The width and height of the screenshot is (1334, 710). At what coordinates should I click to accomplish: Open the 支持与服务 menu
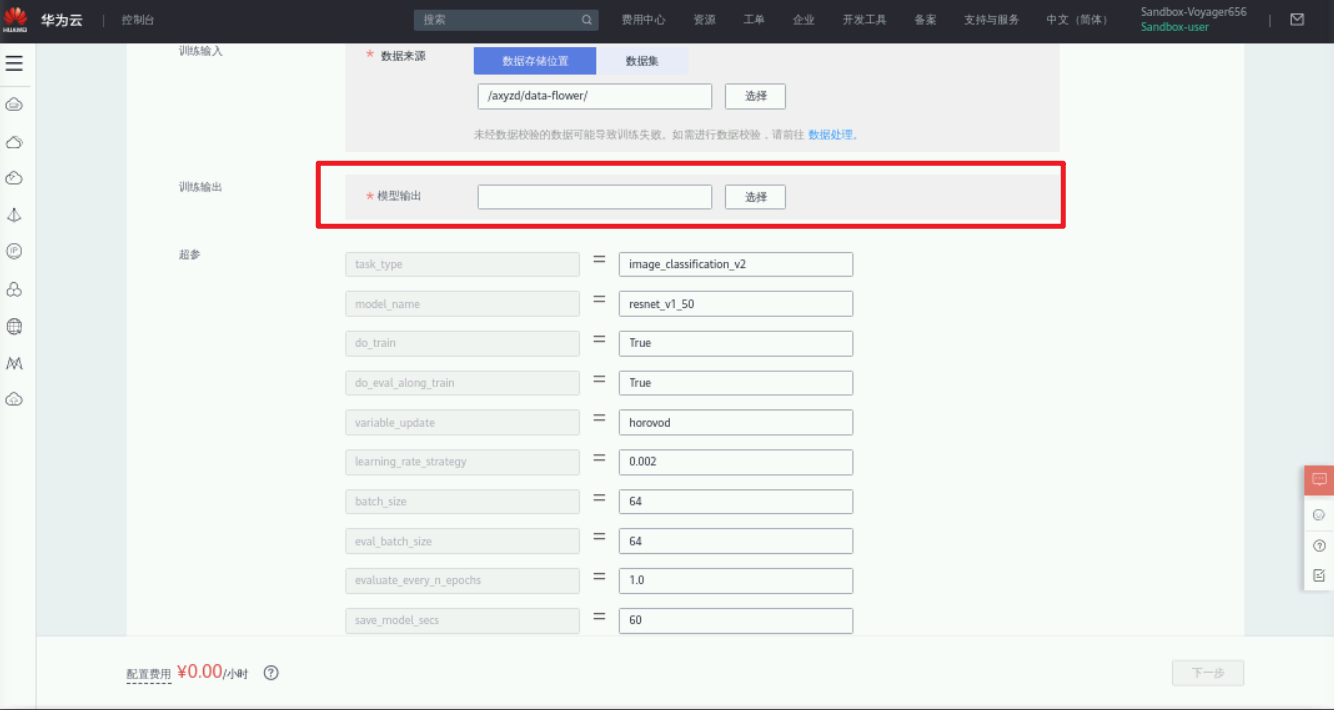tap(991, 20)
